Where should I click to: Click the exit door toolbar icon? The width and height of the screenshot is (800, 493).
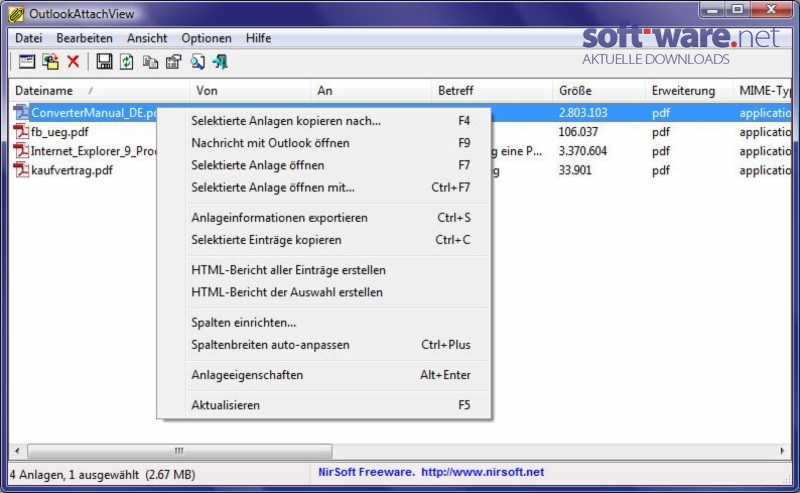click(x=220, y=62)
